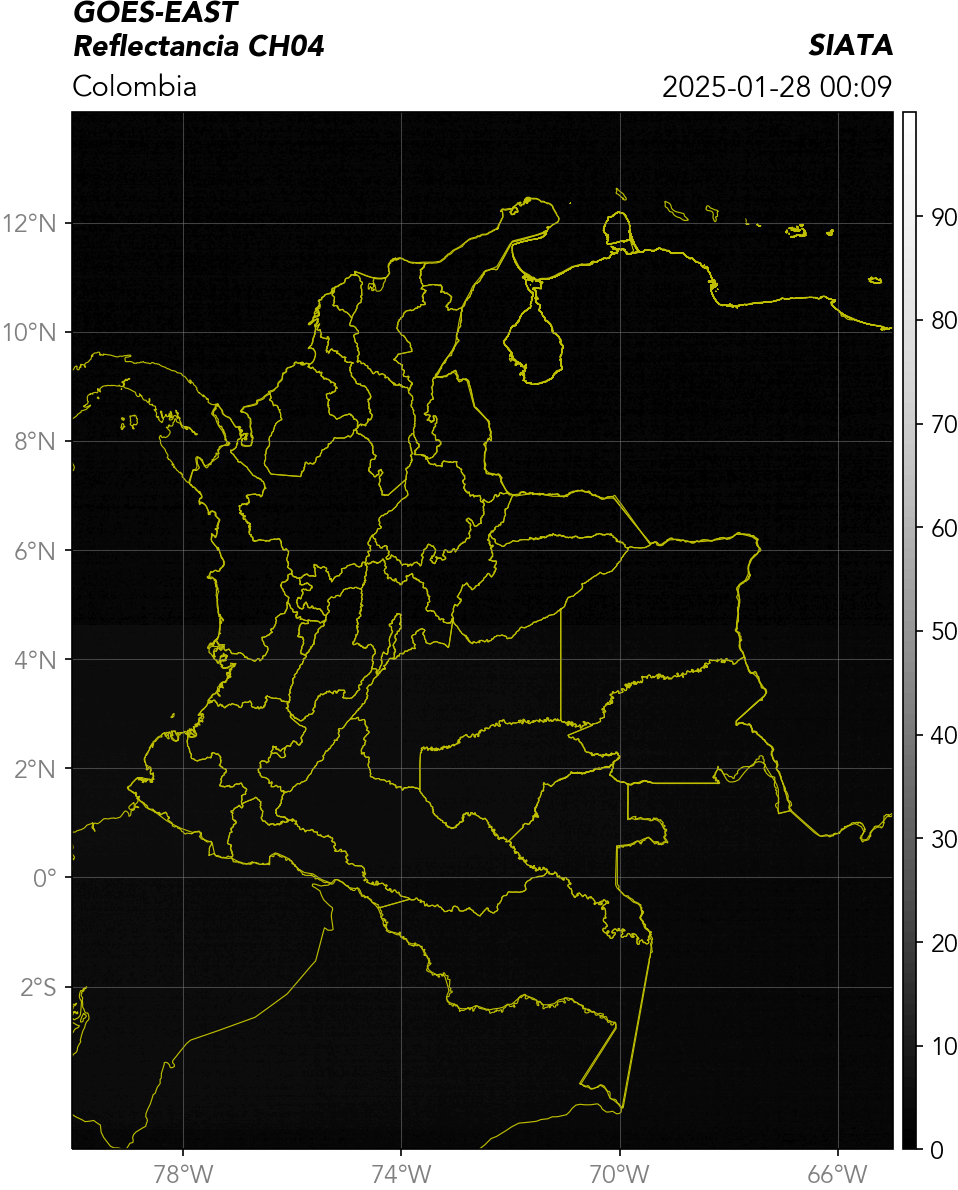Click the 70°W longitude label
The image size is (958, 1190).
click(x=619, y=1174)
